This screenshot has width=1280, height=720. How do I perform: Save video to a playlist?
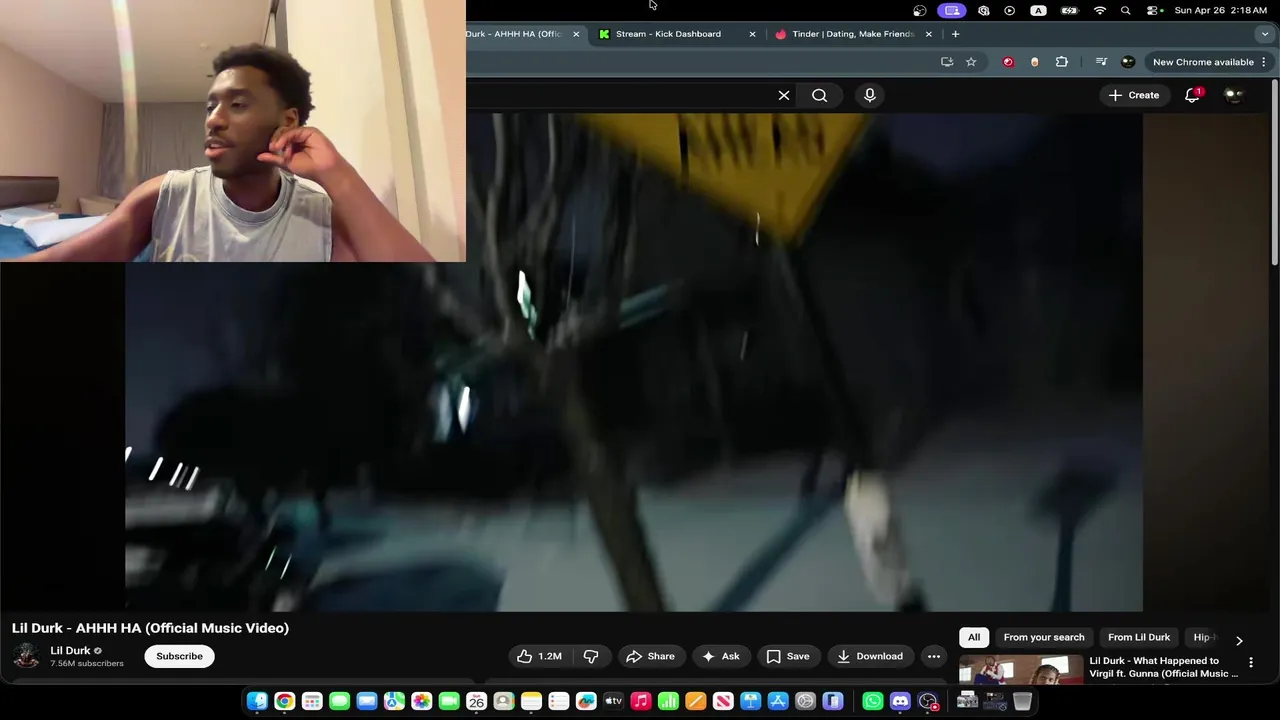[x=788, y=656]
